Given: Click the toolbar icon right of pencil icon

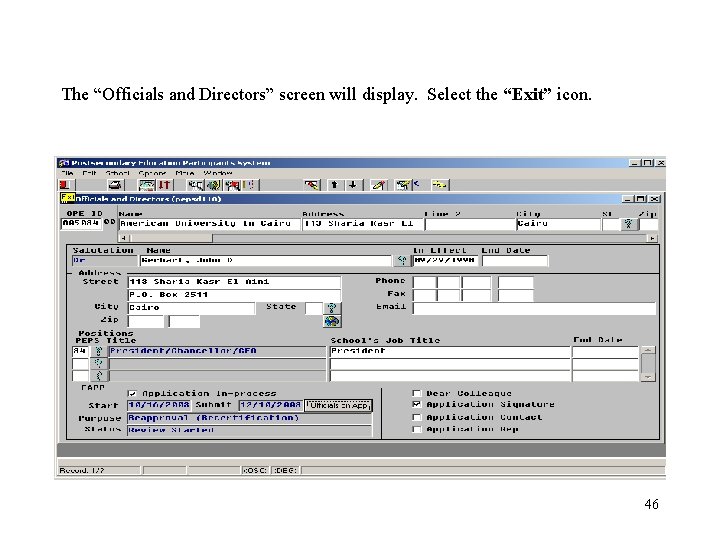Looking at the screenshot, I should click(x=404, y=185).
